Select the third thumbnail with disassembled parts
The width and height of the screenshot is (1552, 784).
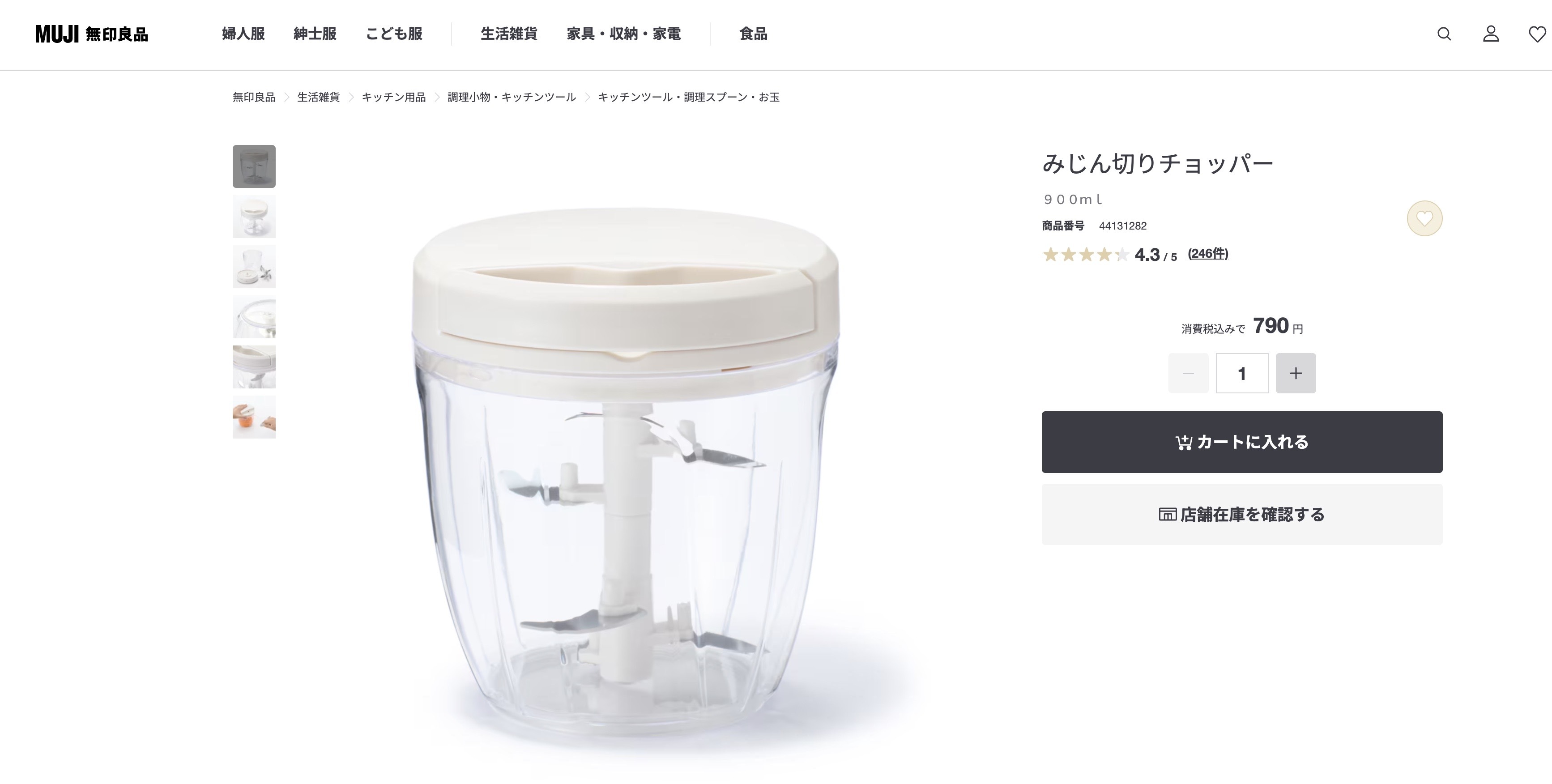coord(254,266)
